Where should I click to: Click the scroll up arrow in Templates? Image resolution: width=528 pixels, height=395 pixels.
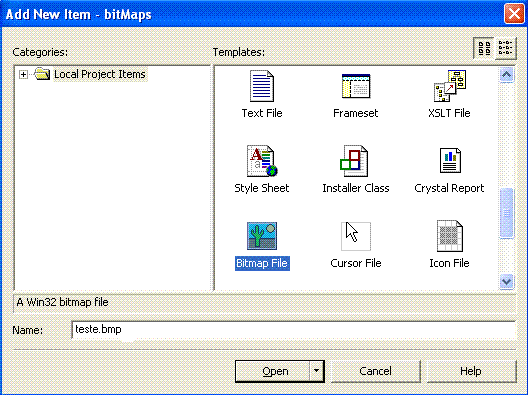coord(506,75)
